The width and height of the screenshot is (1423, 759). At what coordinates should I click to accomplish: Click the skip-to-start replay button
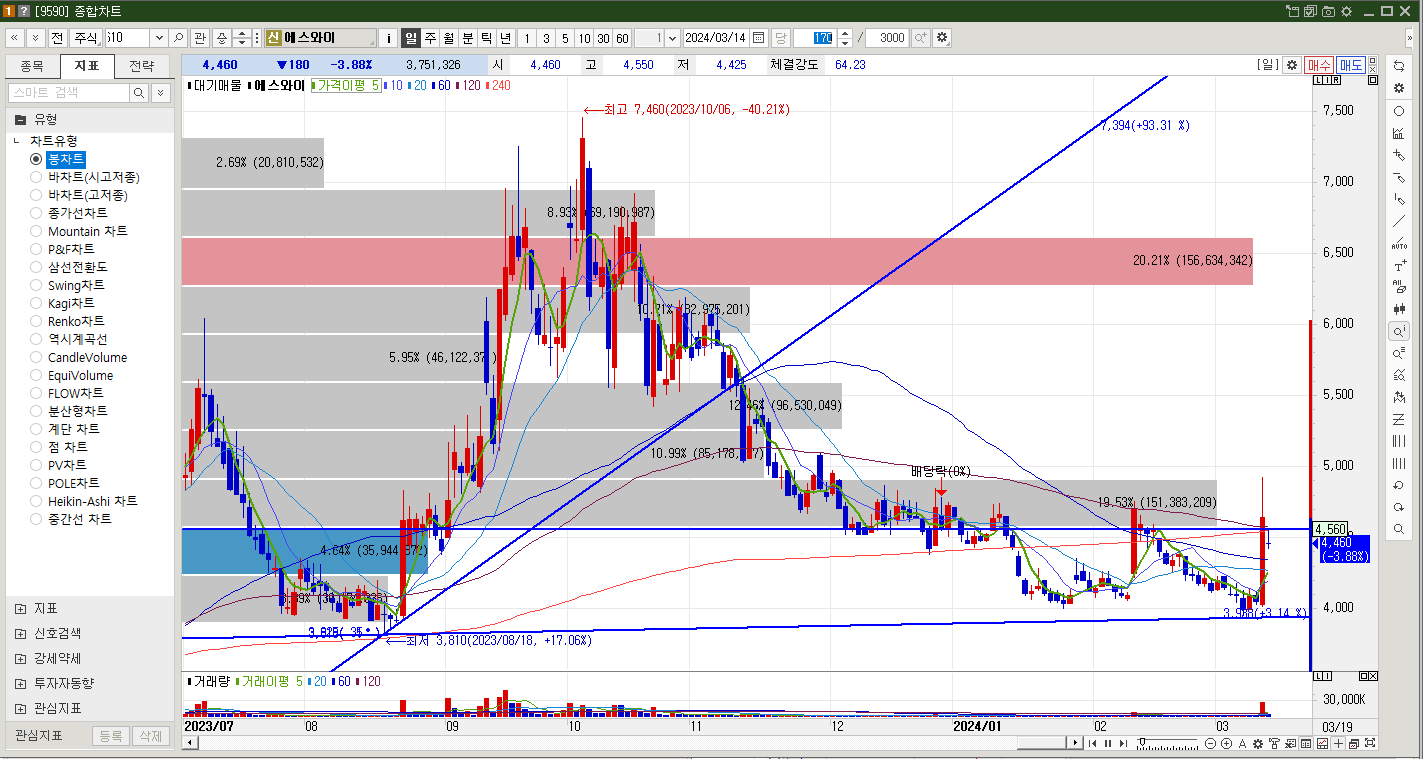tap(1092, 743)
